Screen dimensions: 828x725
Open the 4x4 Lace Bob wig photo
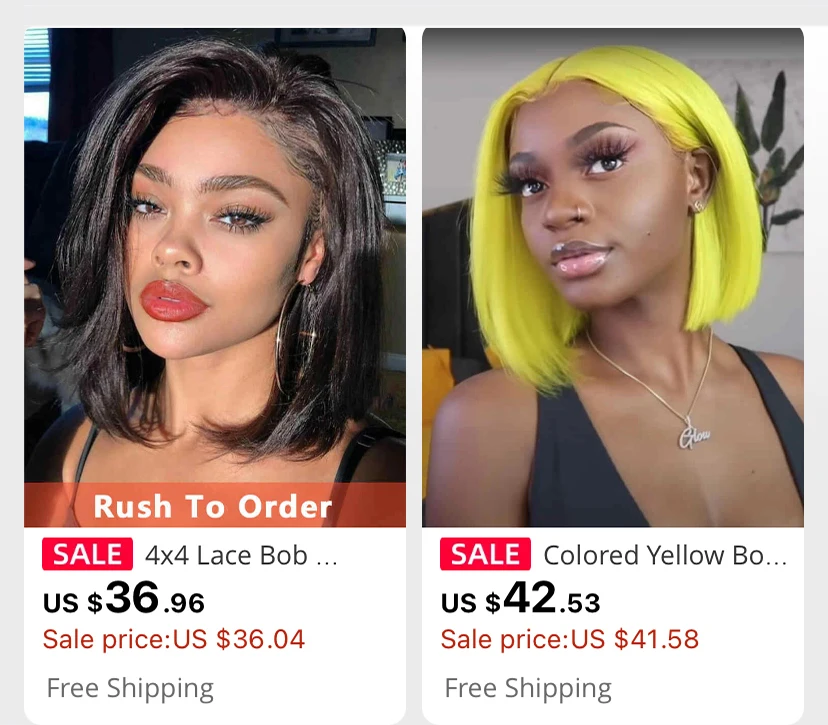215,277
